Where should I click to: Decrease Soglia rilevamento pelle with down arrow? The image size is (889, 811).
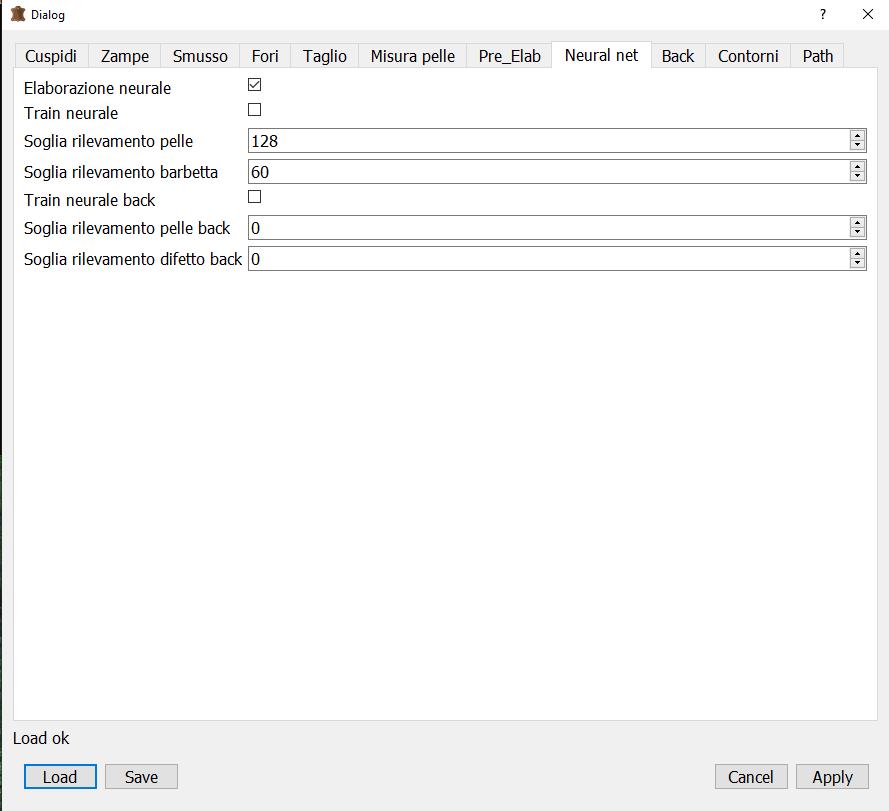[x=857, y=146]
